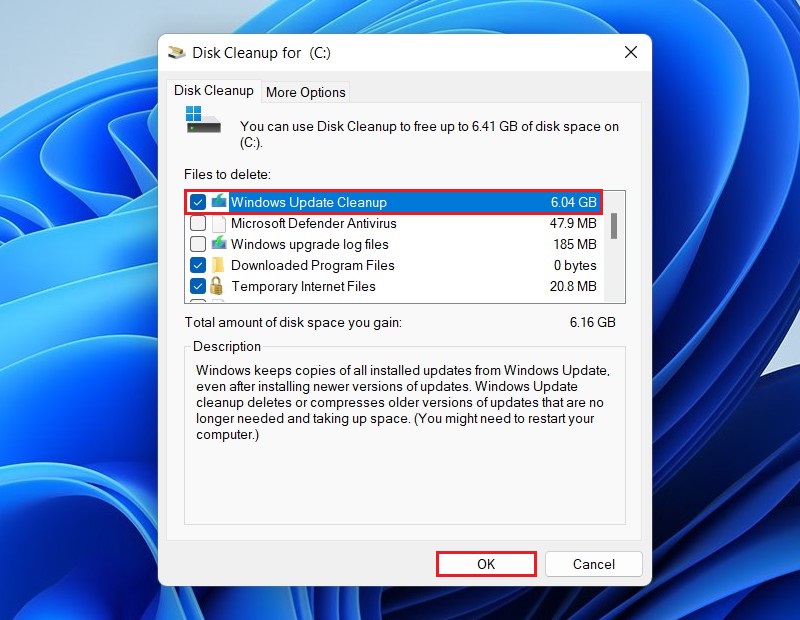
Task: Click the file list scrollbar thumb
Action: pos(614,226)
